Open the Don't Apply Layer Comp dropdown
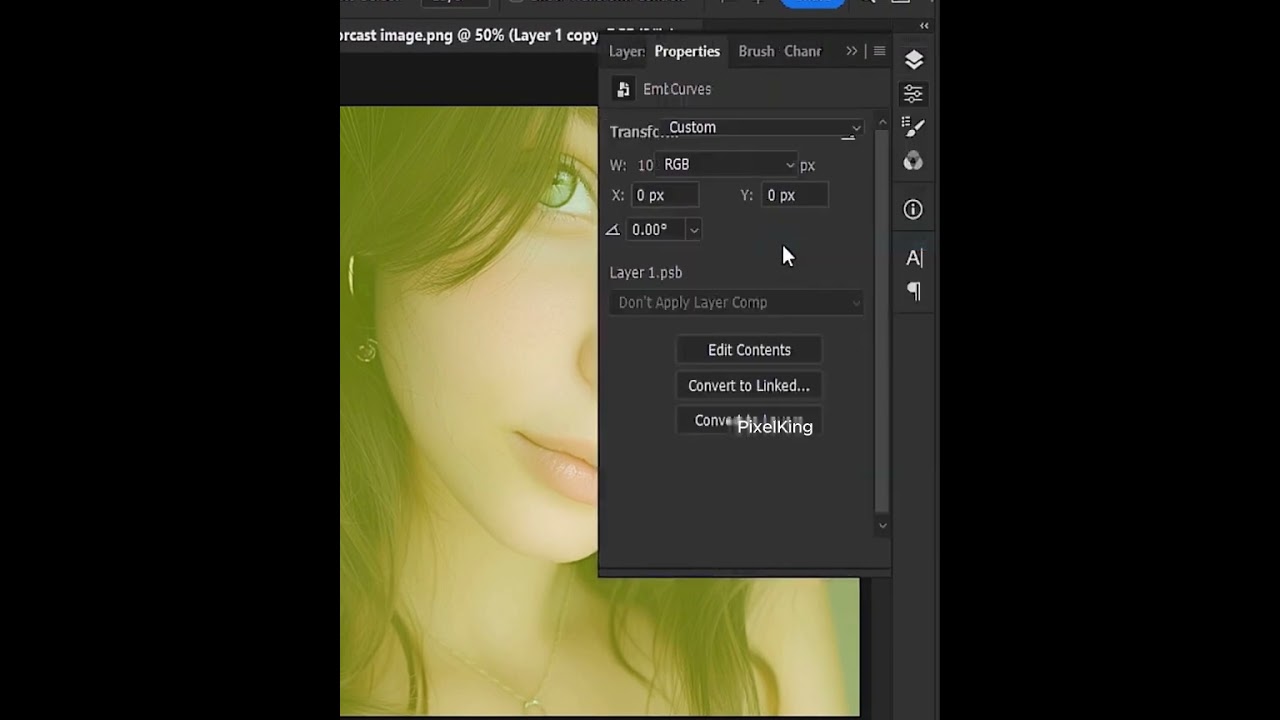Screen dimensions: 1280x720 [737, 303]
